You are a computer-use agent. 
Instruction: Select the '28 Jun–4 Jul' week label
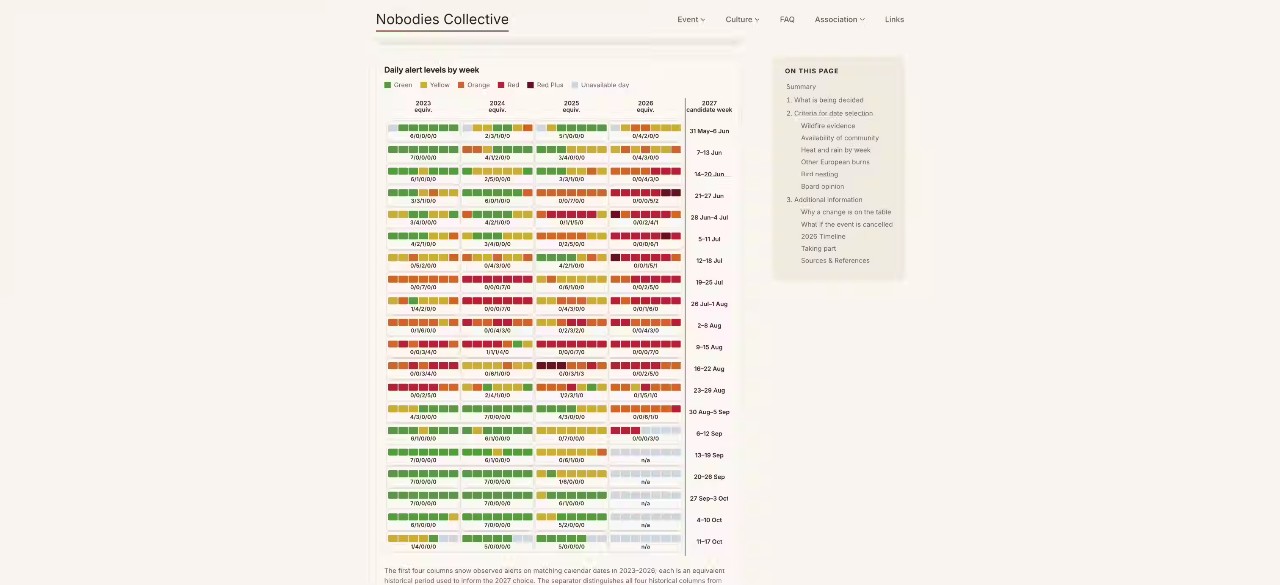(x=709, y=217)
